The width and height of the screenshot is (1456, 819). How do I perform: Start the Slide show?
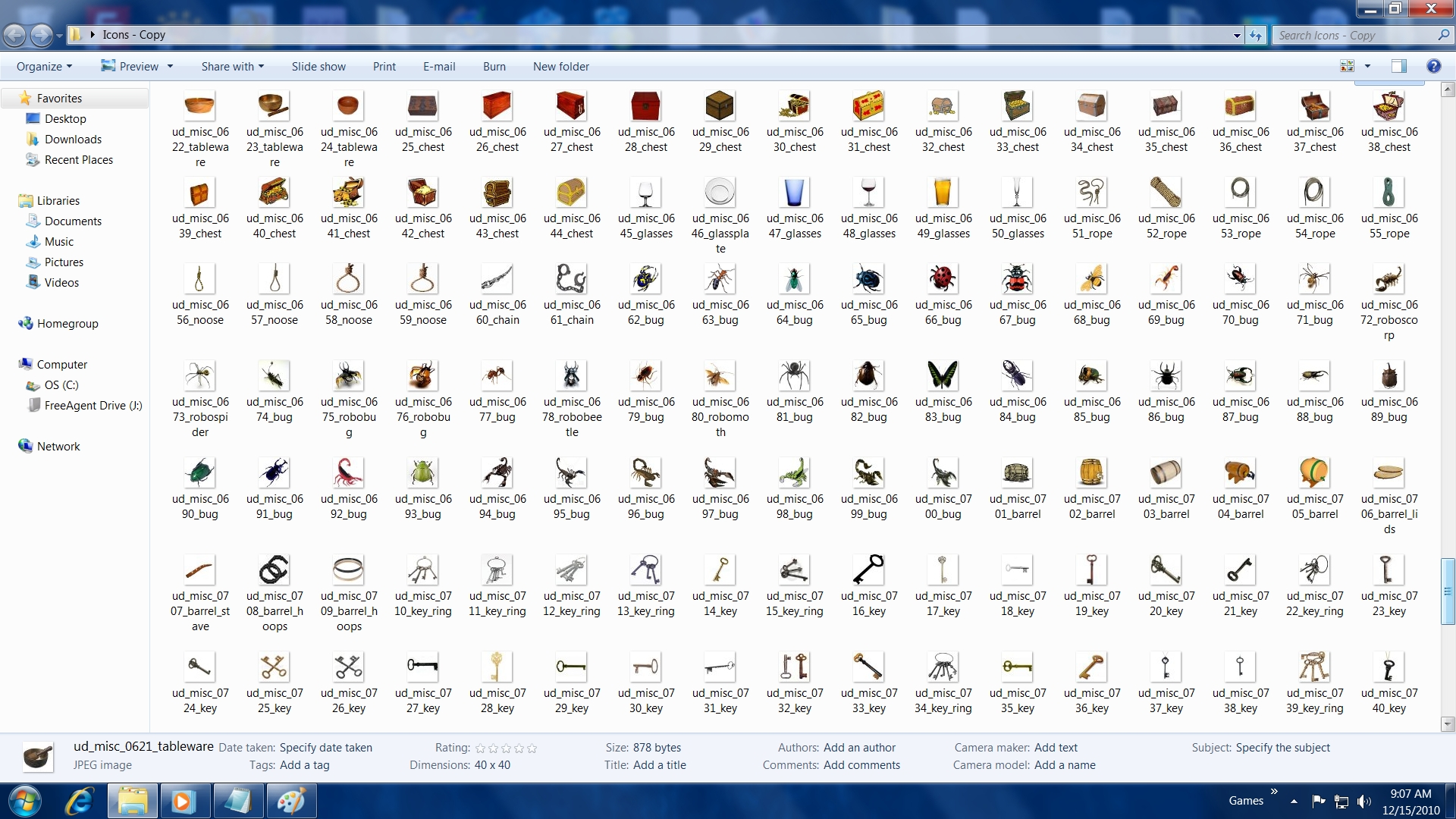click(318, 66)
